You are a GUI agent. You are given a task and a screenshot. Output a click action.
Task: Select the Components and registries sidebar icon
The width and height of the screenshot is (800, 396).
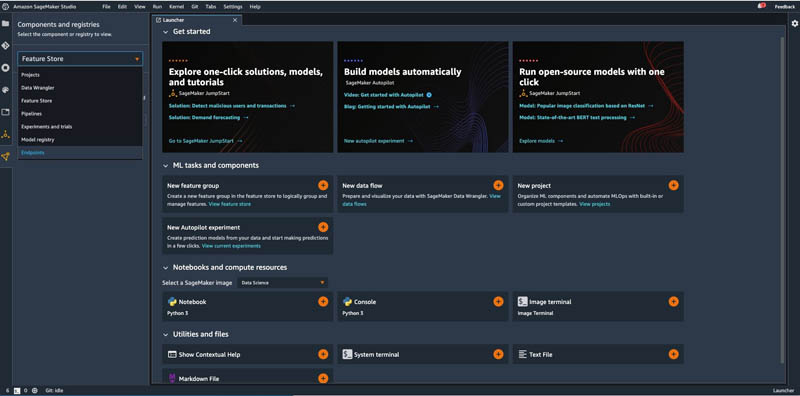pos(6,157)
